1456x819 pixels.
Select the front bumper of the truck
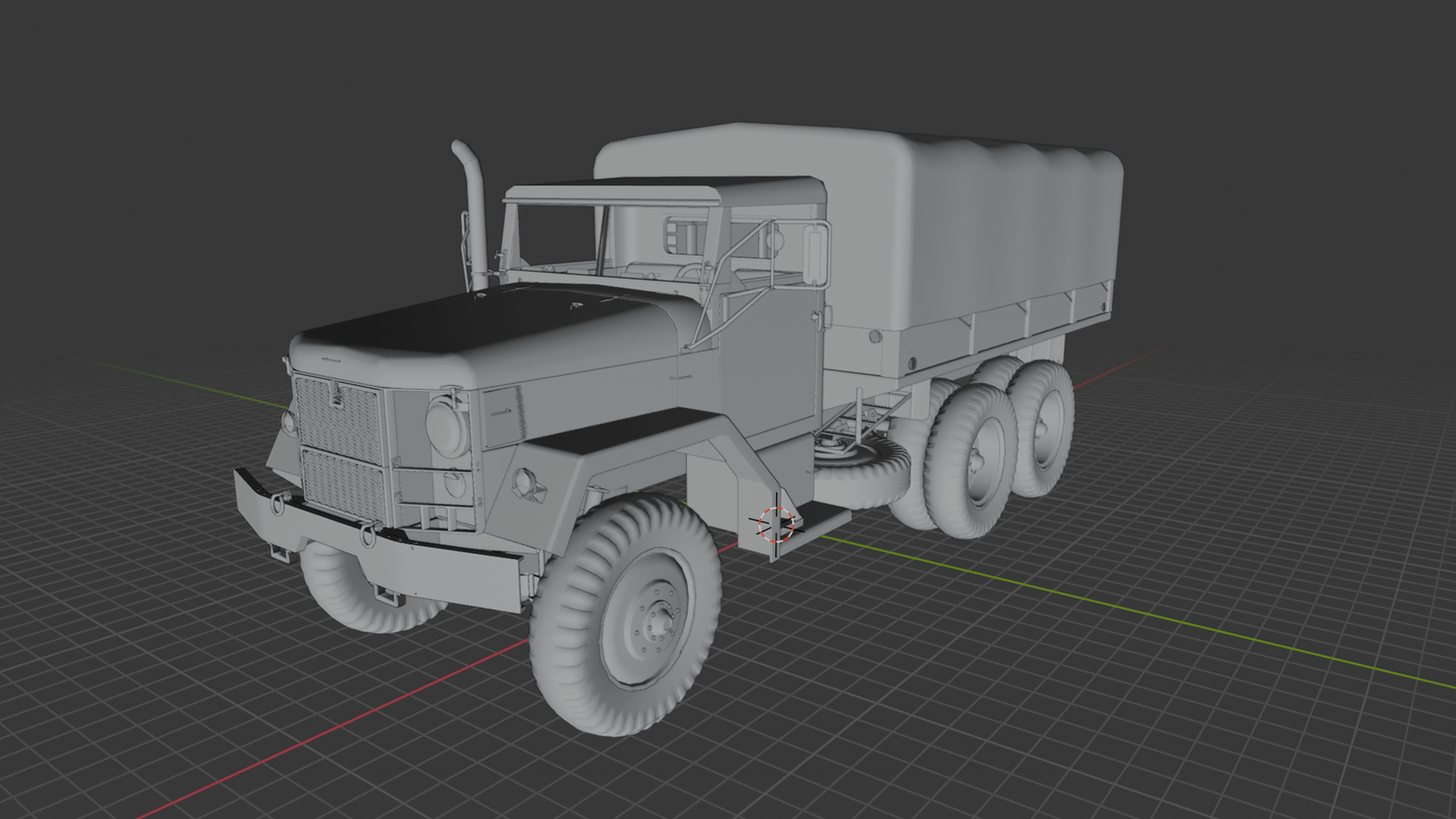click(x=379, y=540)
